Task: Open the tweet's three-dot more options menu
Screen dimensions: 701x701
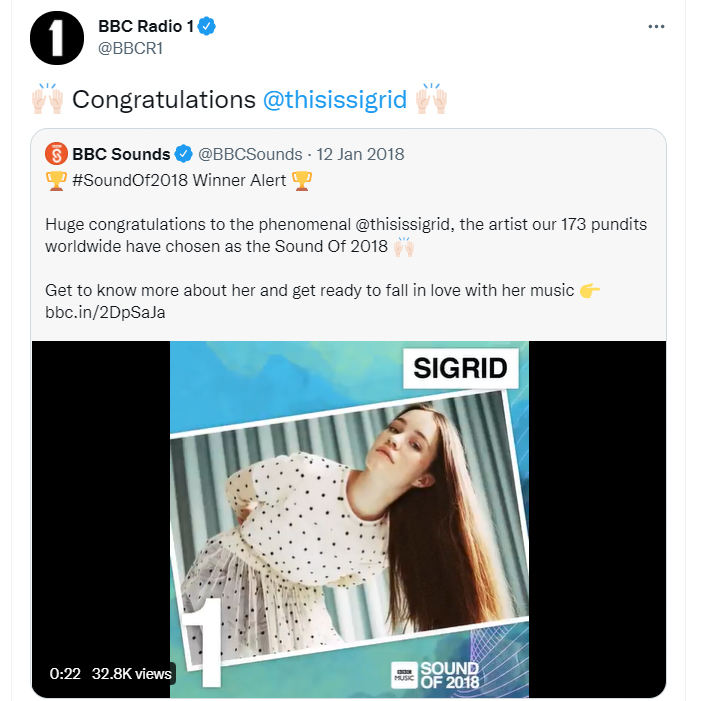Action: 656,27
